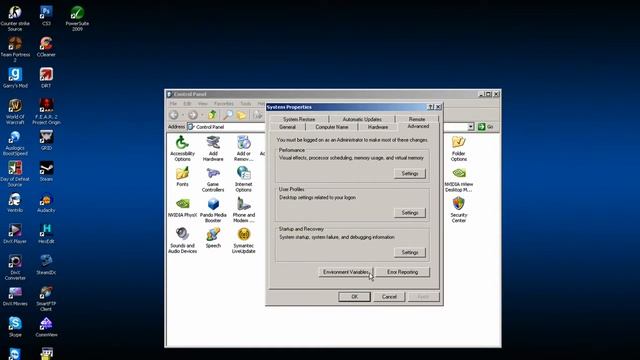This screenshot has height=360, width=640.
Task: Switch to the Hardware tab
Action: coord(378,127)
